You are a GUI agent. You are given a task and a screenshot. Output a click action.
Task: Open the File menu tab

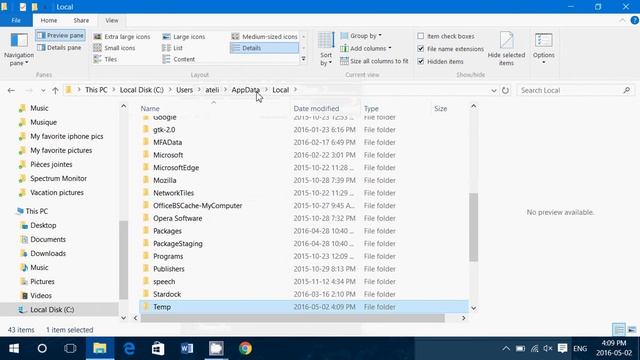point(16,20)
